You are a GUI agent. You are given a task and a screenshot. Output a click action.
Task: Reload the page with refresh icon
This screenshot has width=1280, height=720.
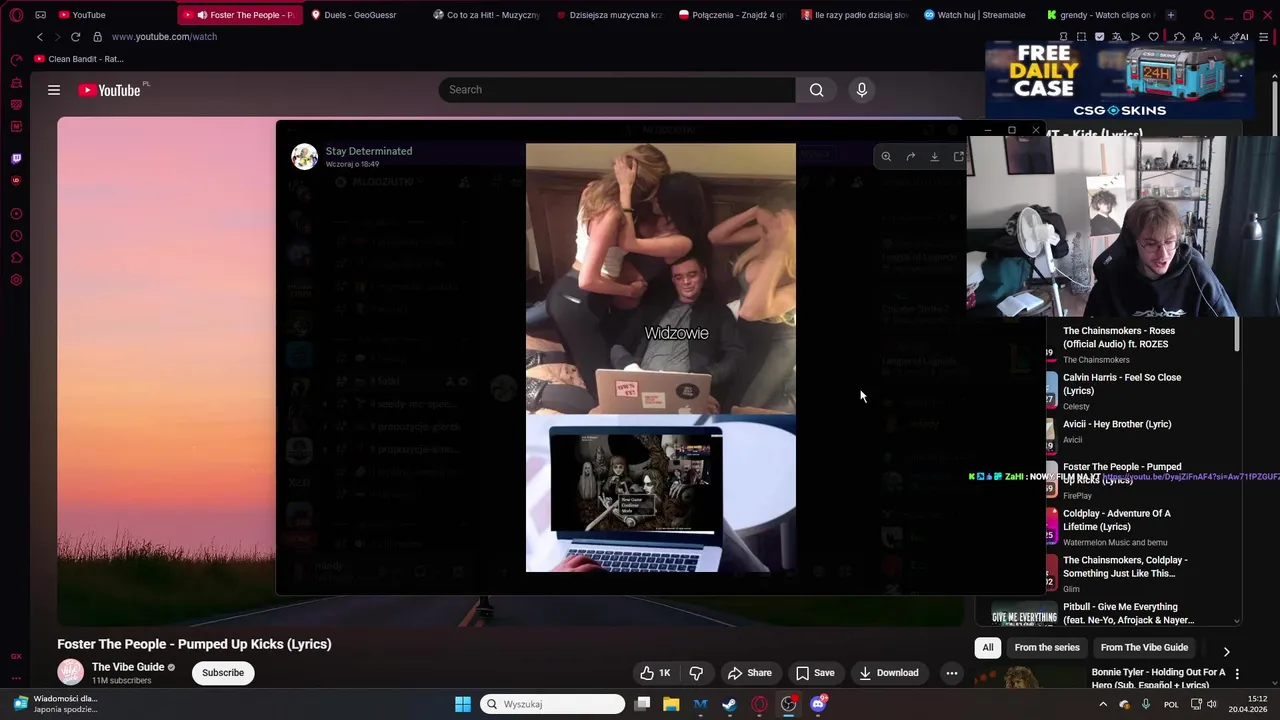[75, 37]
